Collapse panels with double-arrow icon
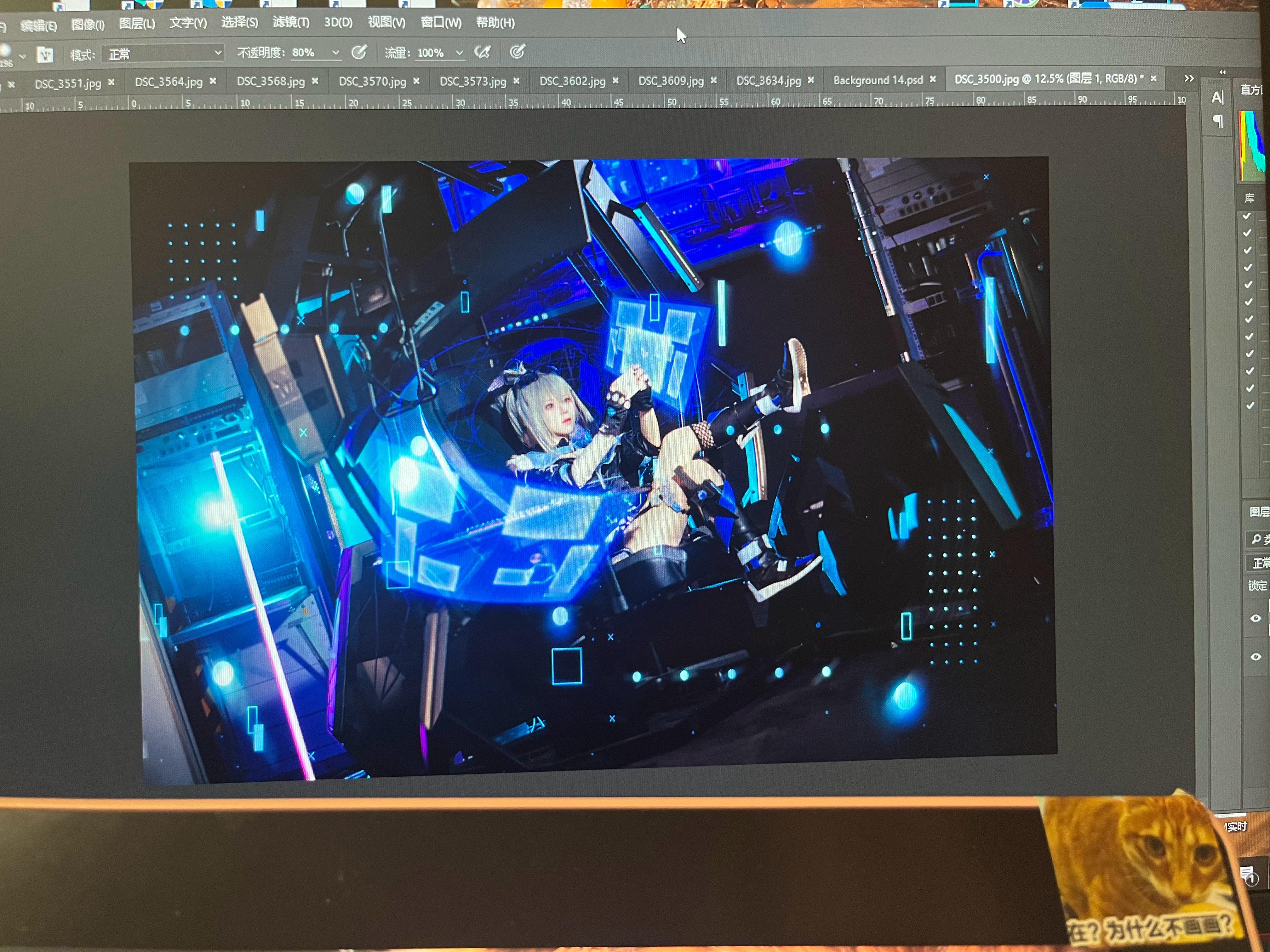The width and height of the screenshot is (1270, 952). coord(1222,72)
